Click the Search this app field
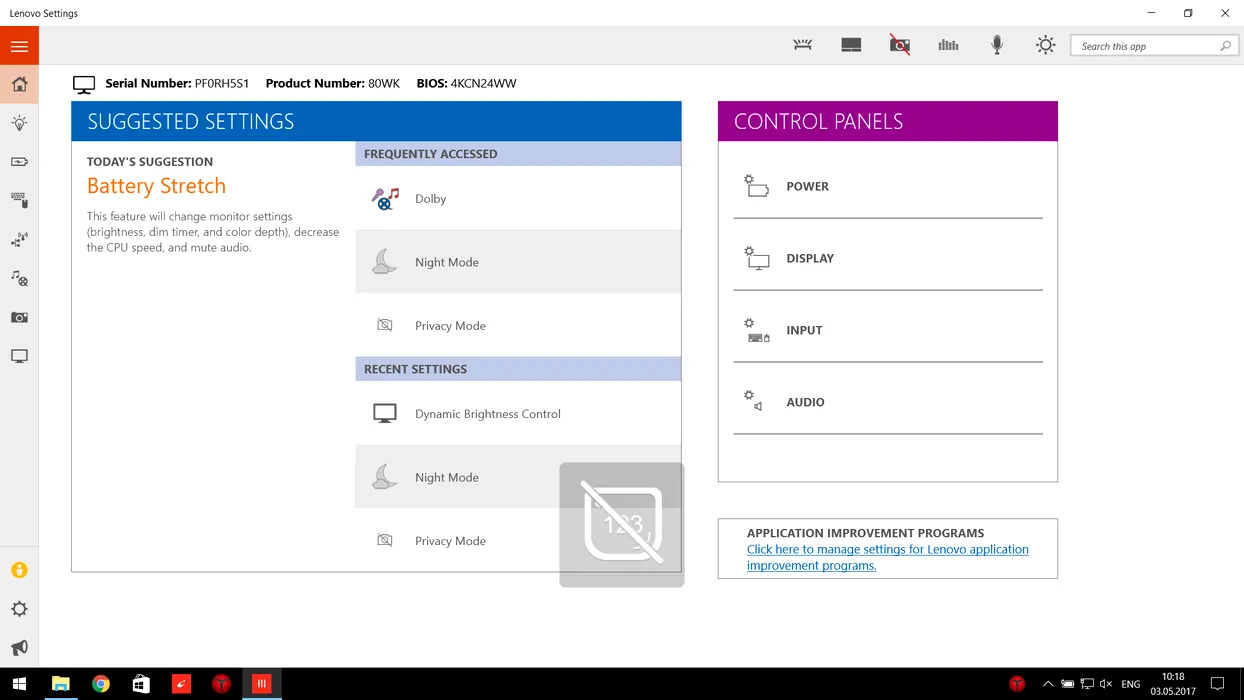 coord(1145,46)
